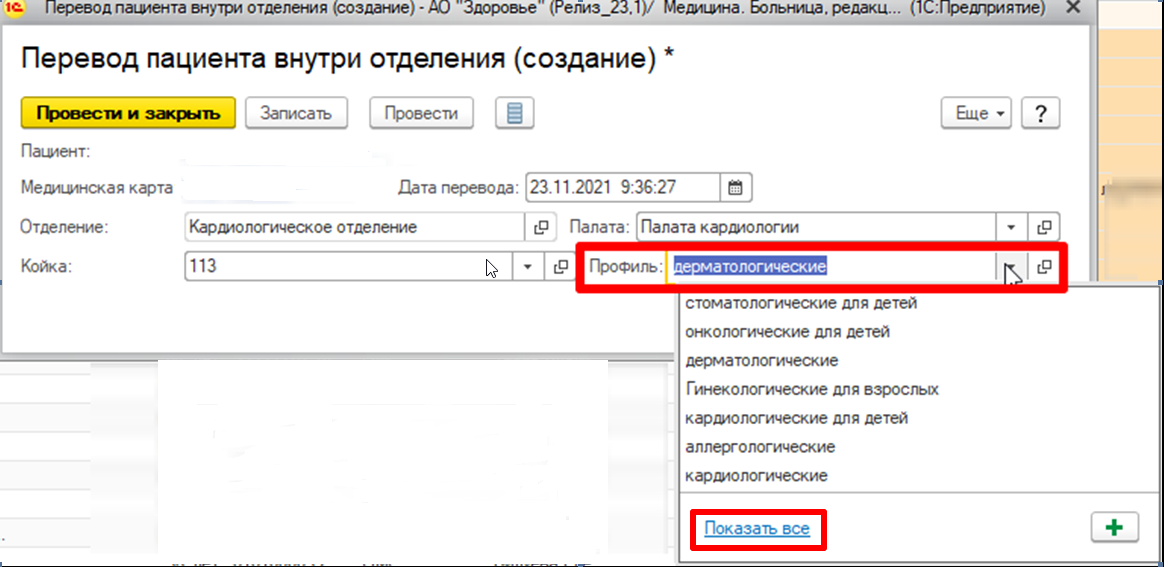Follow the Показать все link
The width and height of the screenshot is (1168, 567).
point(757,528)
